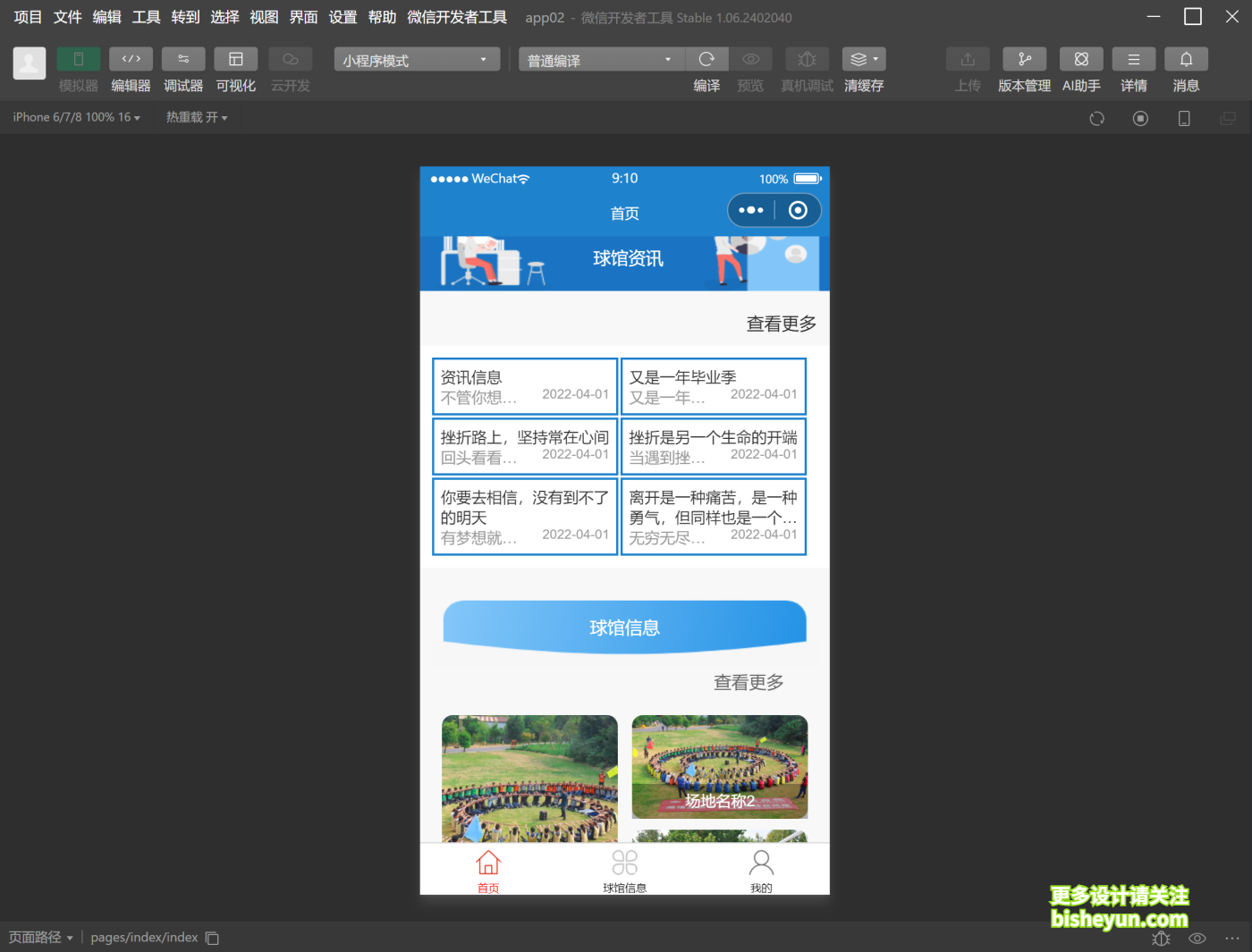The height and width of the screenshot is (952, 1252).
Task: Toggle 热重载 hot reload setting
Action: point(196,117)
